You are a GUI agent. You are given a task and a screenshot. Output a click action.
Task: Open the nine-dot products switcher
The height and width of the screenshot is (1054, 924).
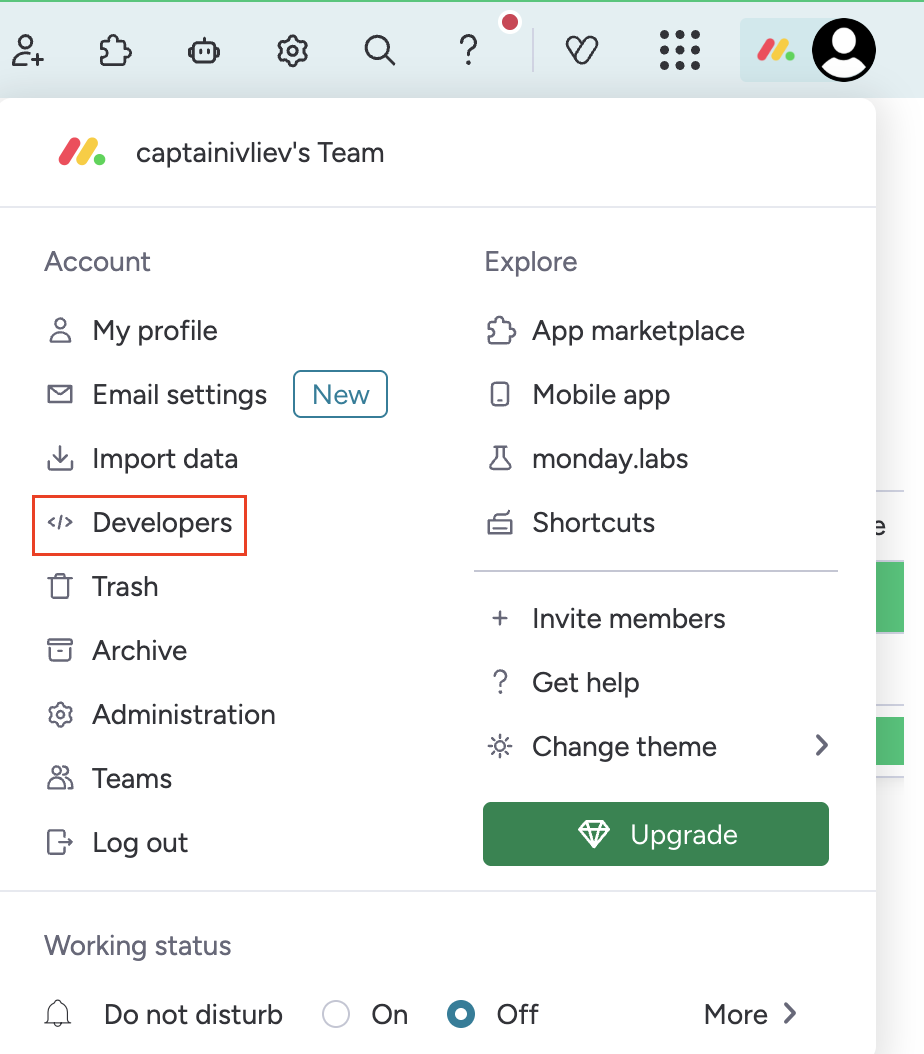point(680,50)
